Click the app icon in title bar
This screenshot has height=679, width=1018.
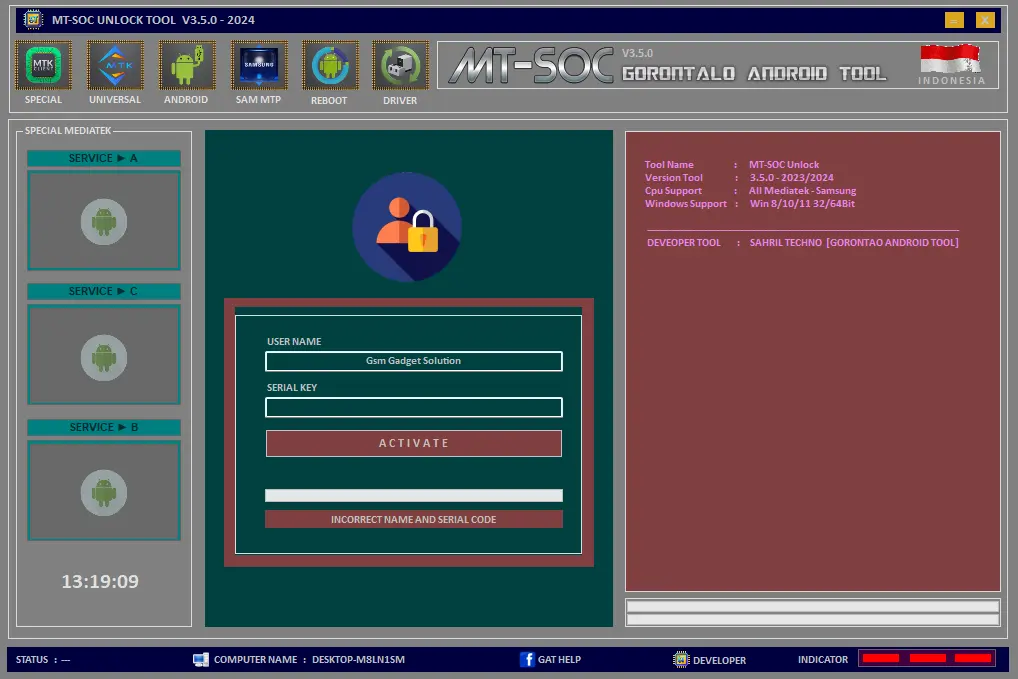pos(33,19)
